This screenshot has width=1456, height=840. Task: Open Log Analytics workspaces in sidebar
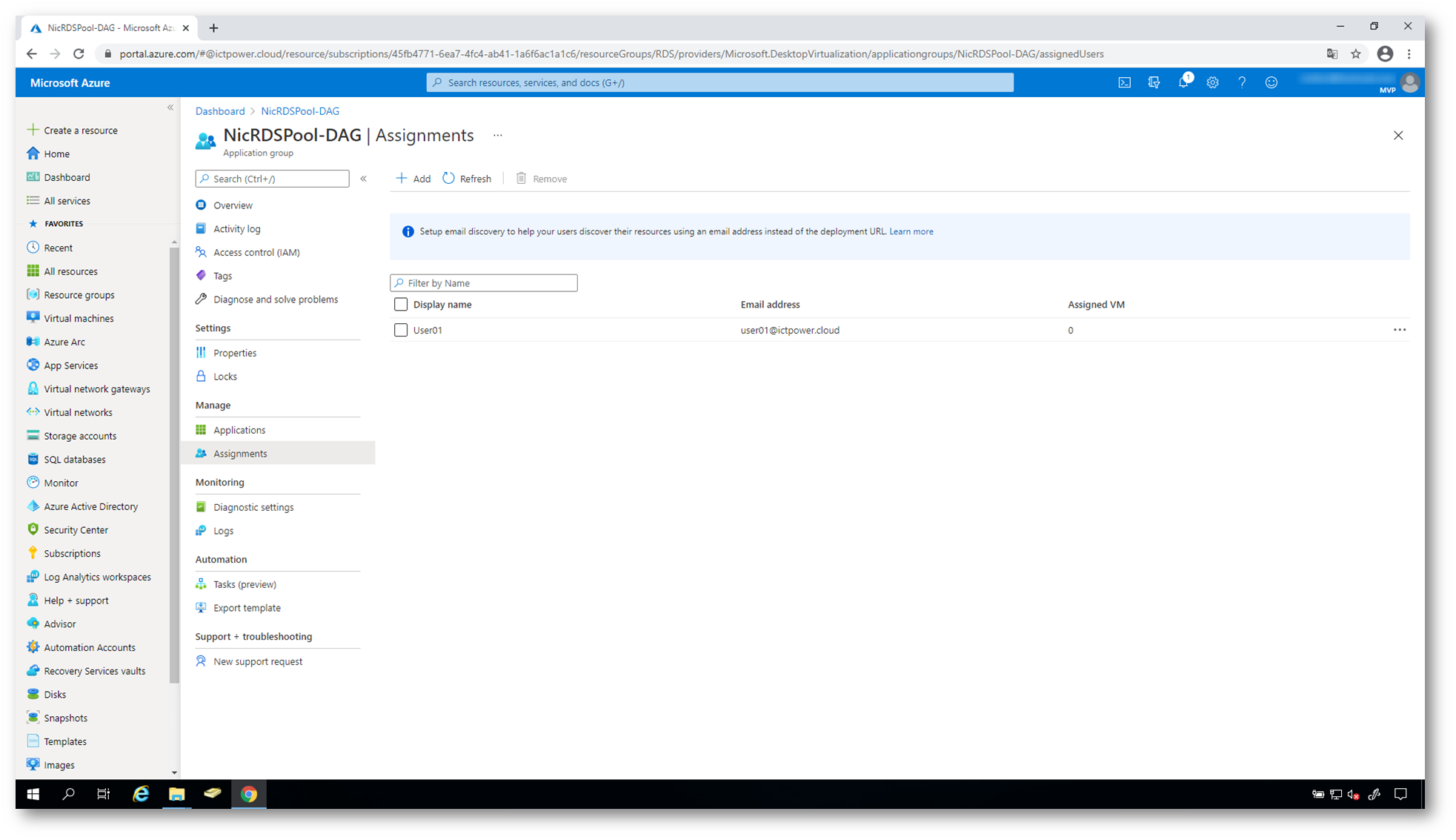[x=97, y=577]
